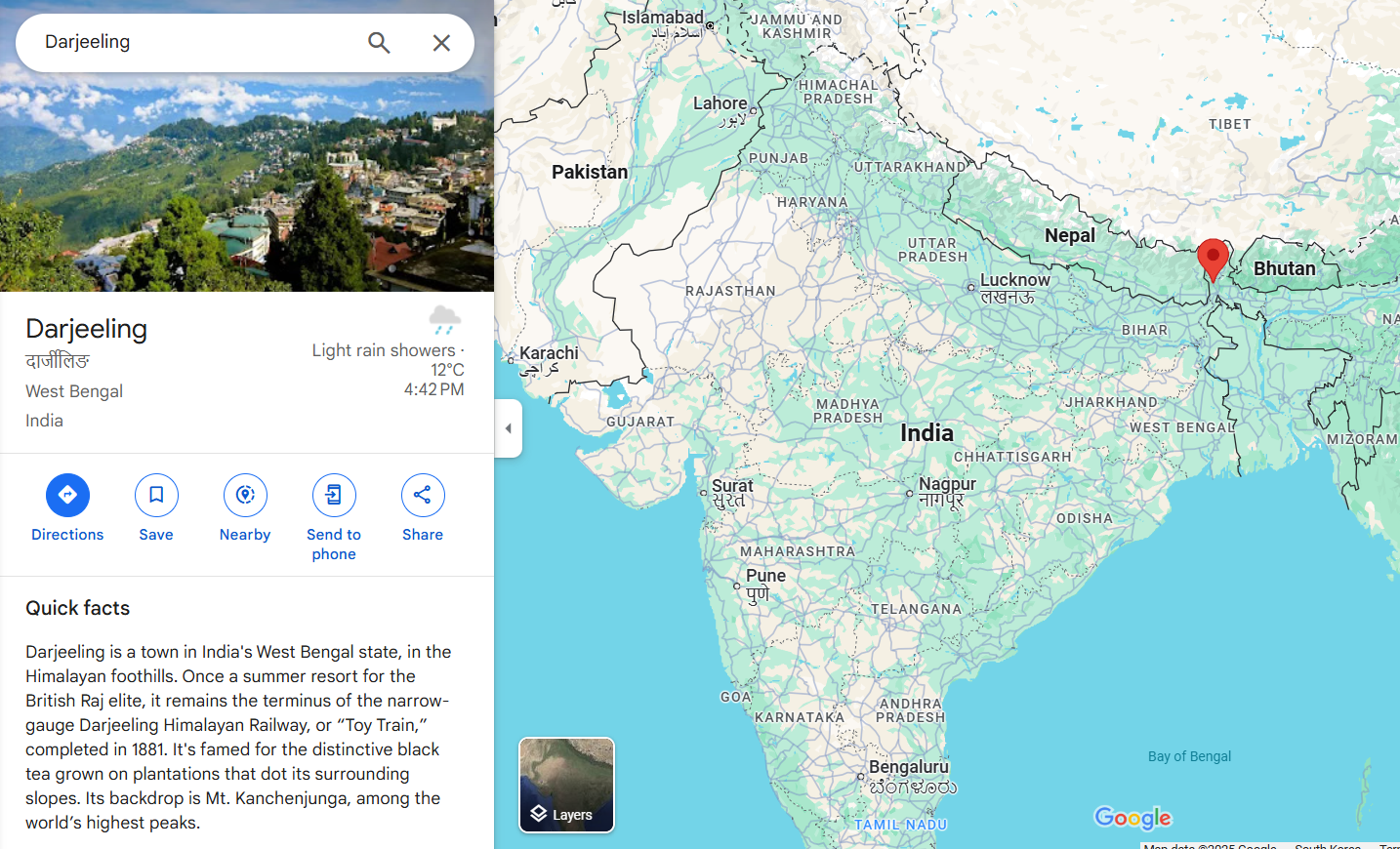Open the Darjeeling hillside photo
This screenshot has width=1400, height=849.
(247, 182)
